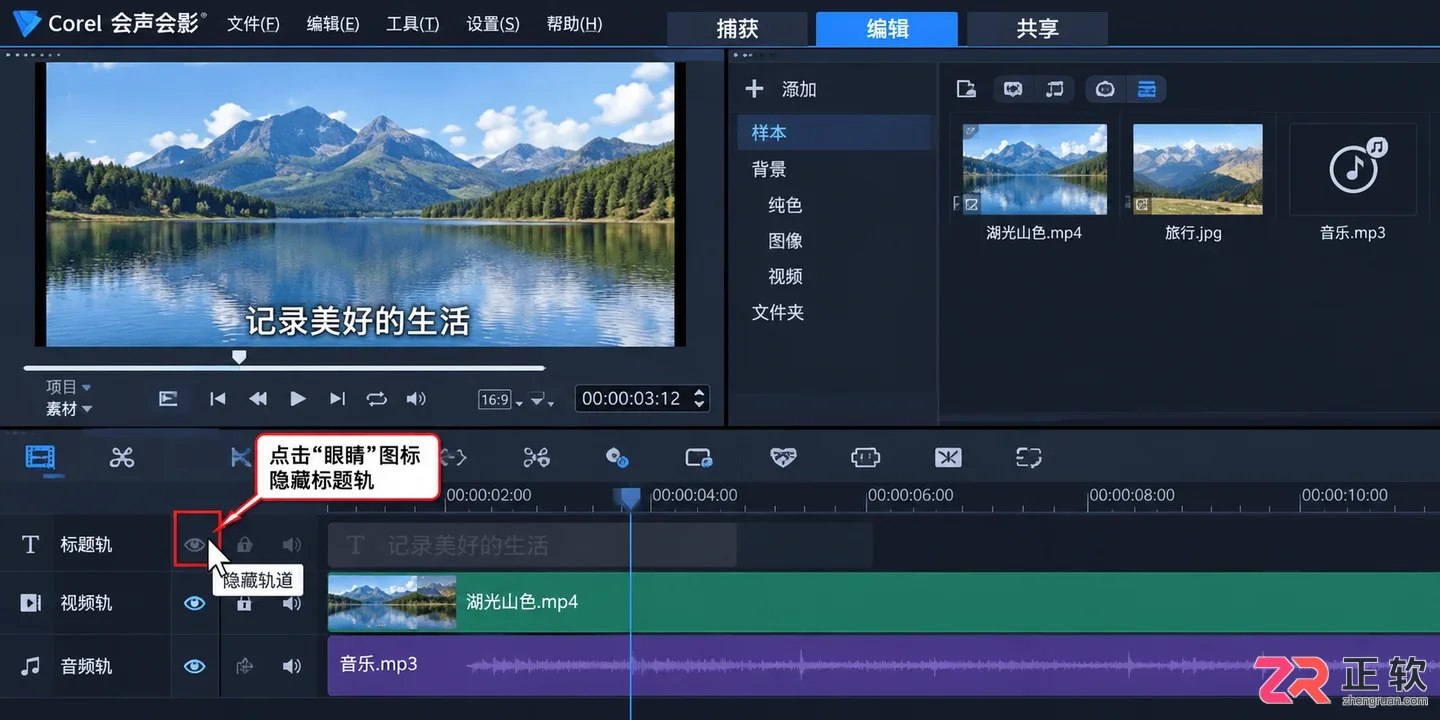Screen dimensions: 1440x720
Task: Step back one frame in preview
Action: (x=258, y=399)
